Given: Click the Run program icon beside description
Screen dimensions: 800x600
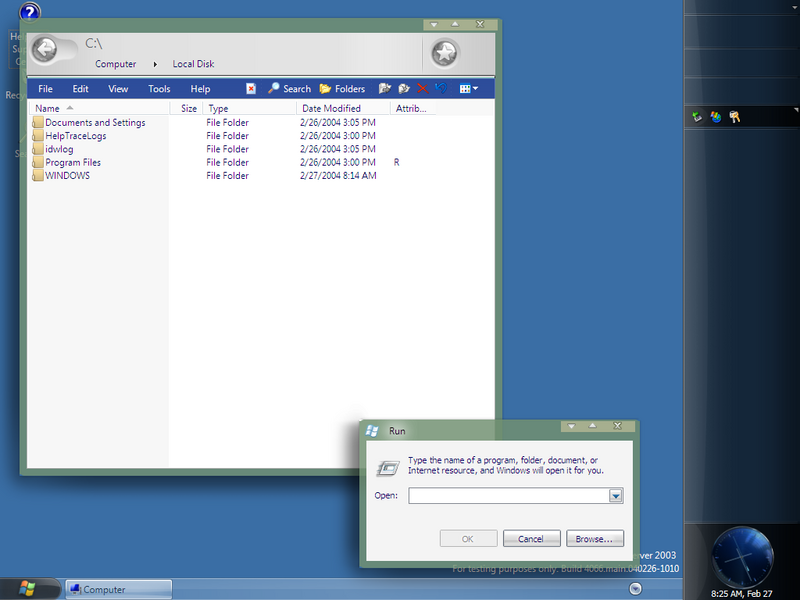Looking at the screenshot, I should coord(388,467).
